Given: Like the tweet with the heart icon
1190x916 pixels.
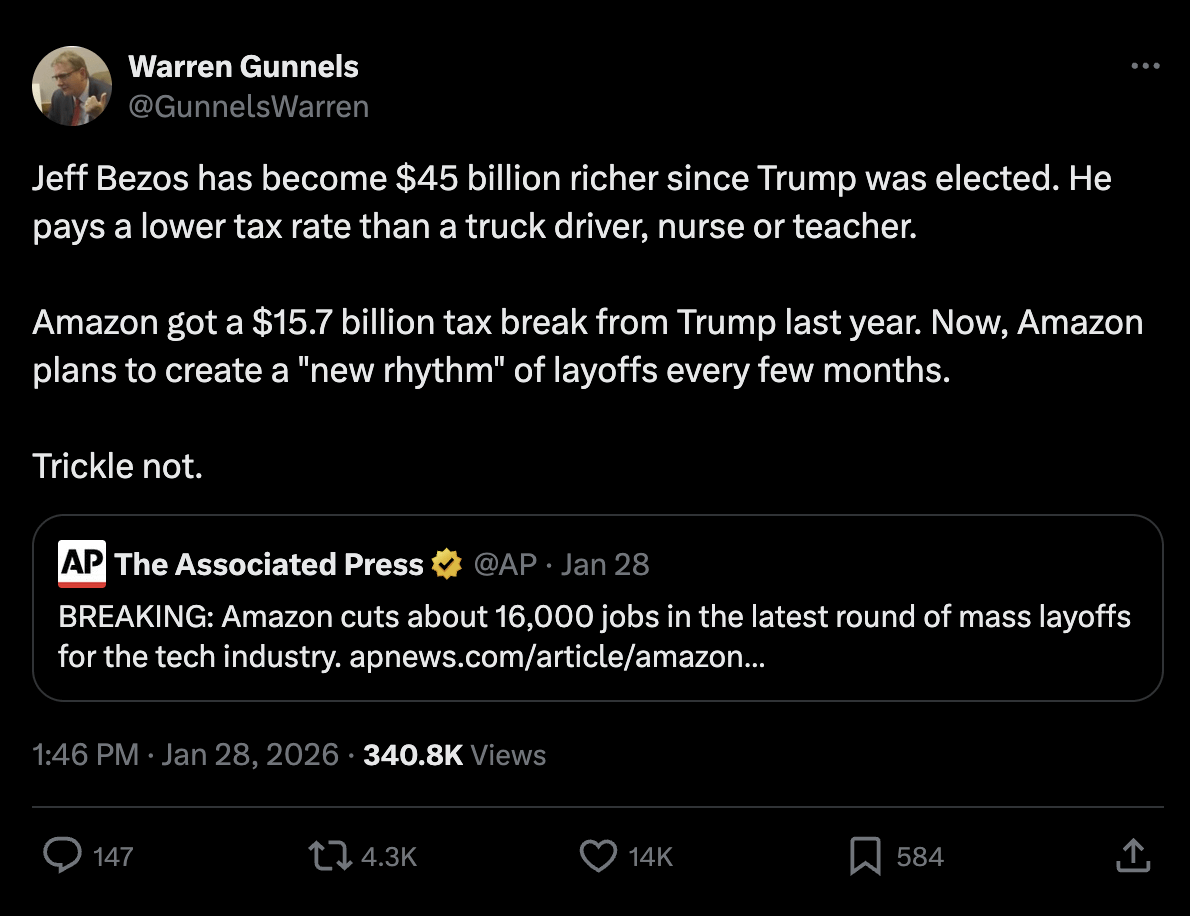Looking at the screenshot, I should pyautogui.click(x=599, y=856).
